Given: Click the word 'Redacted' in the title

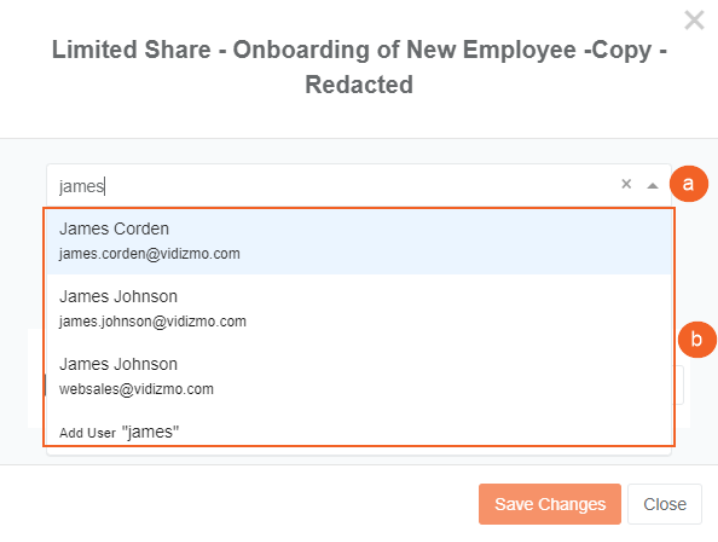Looking at the screenshot, I should coord(359,85).
